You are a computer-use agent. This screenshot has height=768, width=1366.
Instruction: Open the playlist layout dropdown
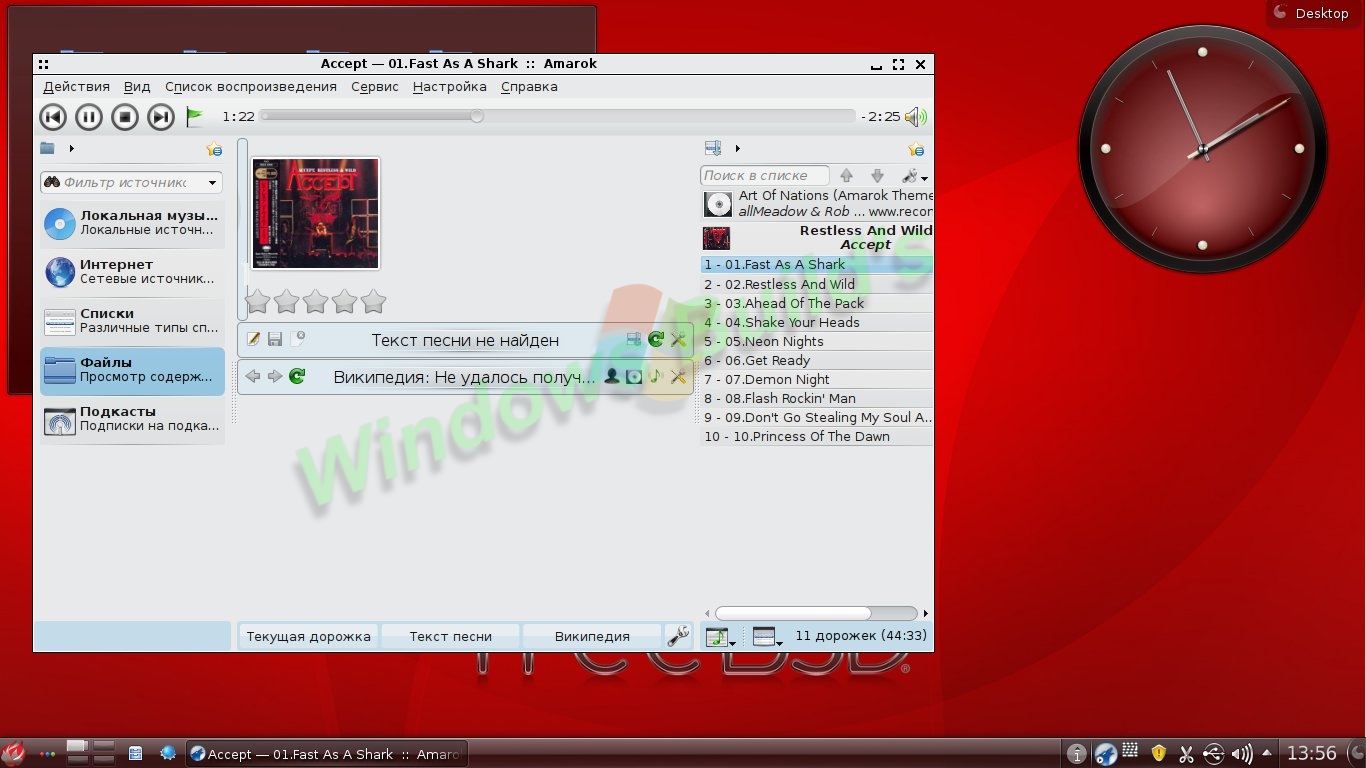(767, 636)
